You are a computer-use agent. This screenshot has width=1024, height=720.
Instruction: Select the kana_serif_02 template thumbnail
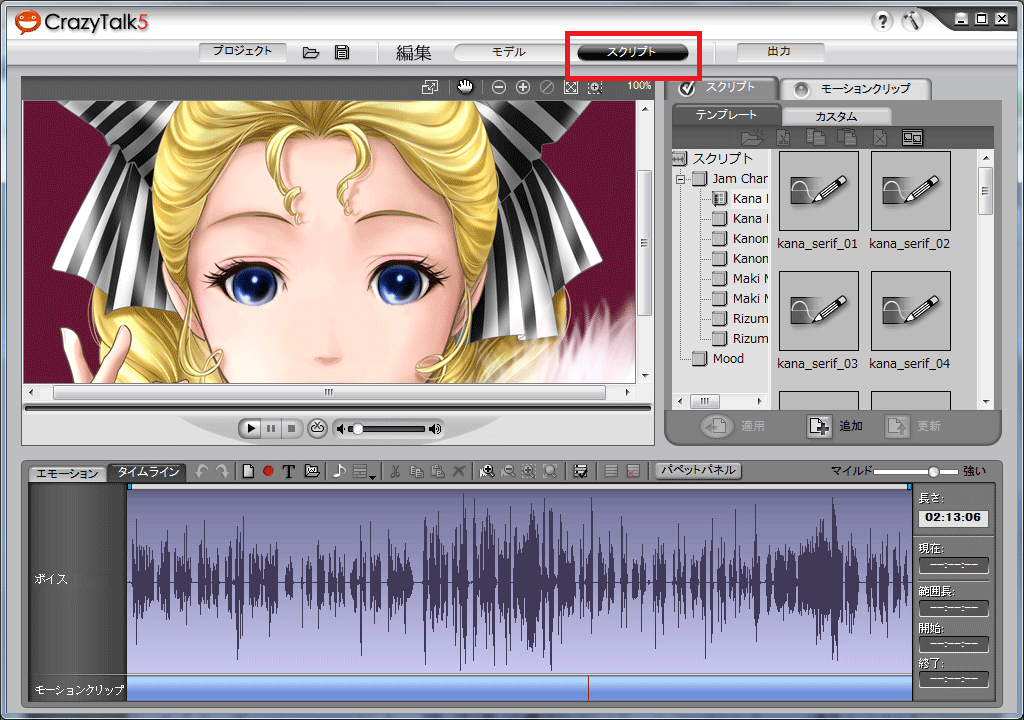click(910, 191)
